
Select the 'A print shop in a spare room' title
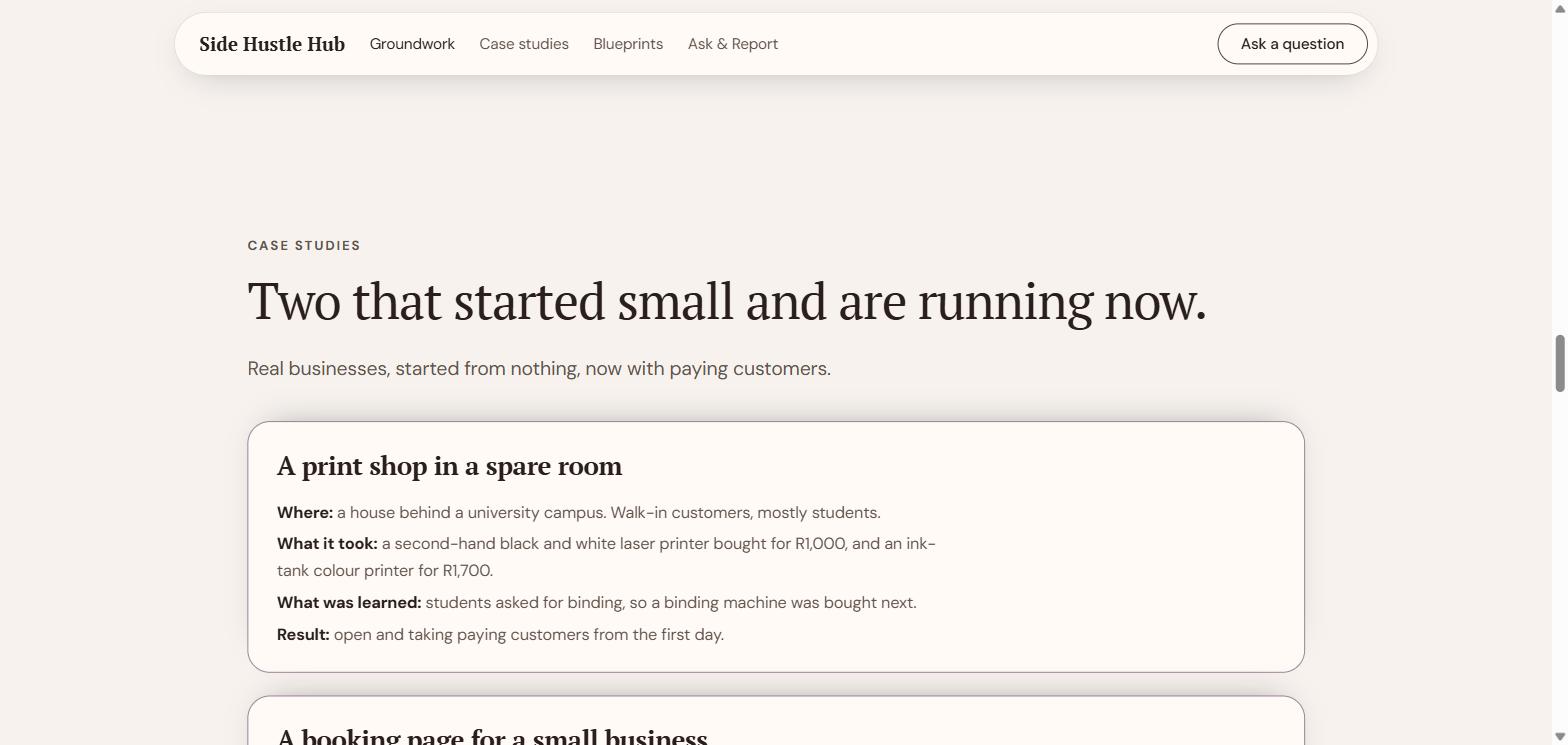click(x=449, y=466)
